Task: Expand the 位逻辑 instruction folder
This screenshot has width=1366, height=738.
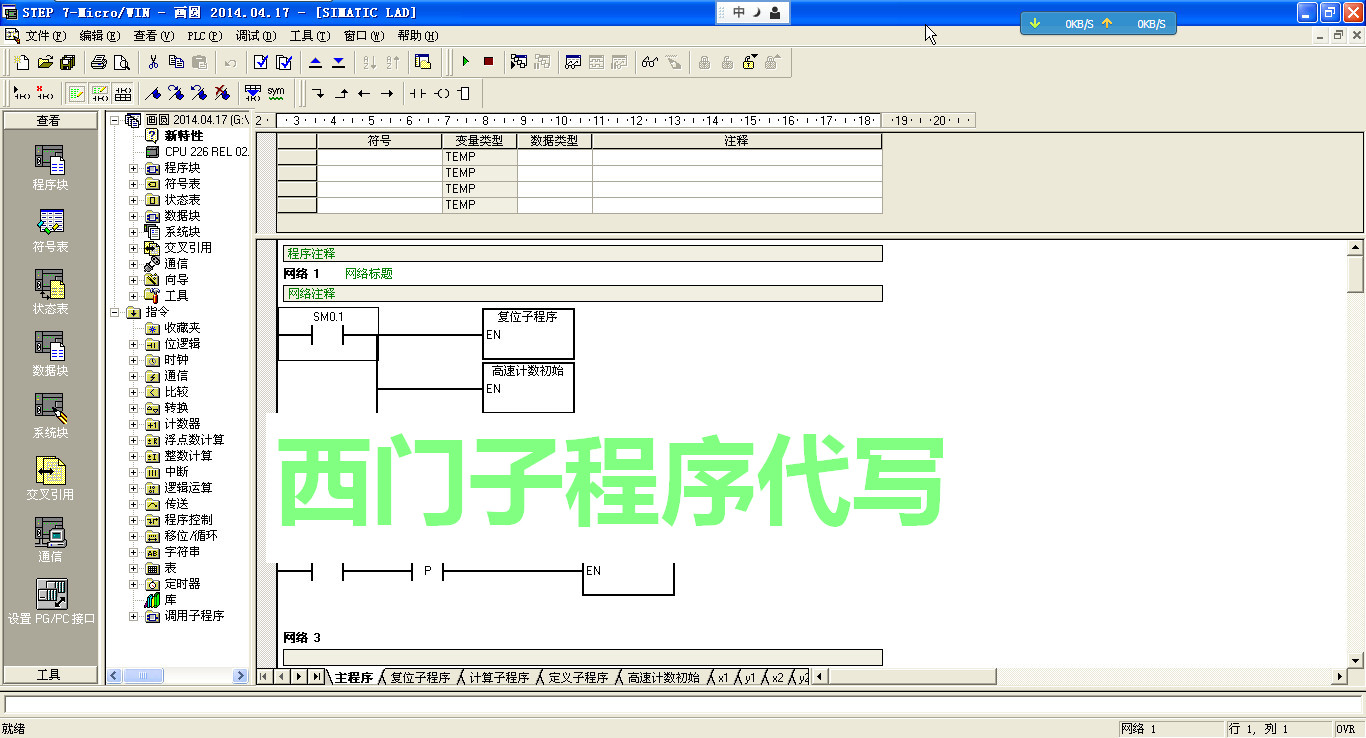Action: pos(134,344)
